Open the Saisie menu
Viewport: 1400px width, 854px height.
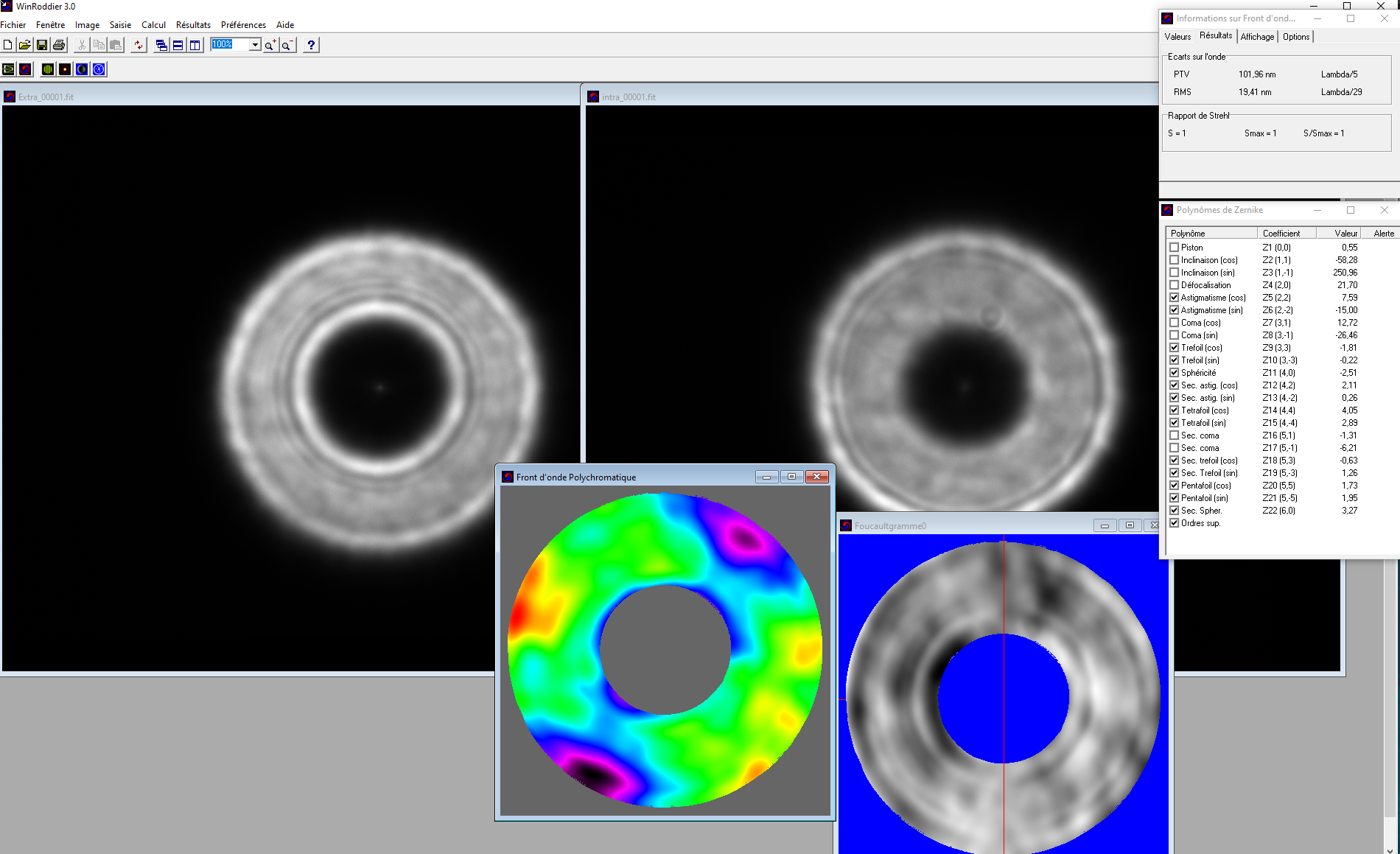click(120, 25)
